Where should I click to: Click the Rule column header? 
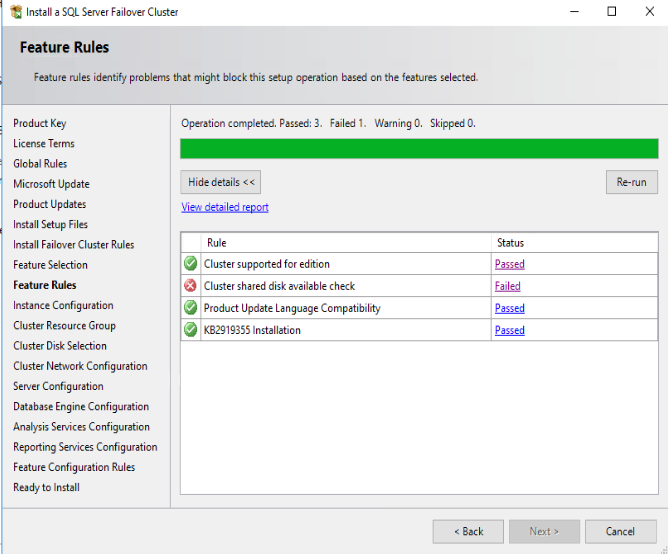click(x=346, y=243)
